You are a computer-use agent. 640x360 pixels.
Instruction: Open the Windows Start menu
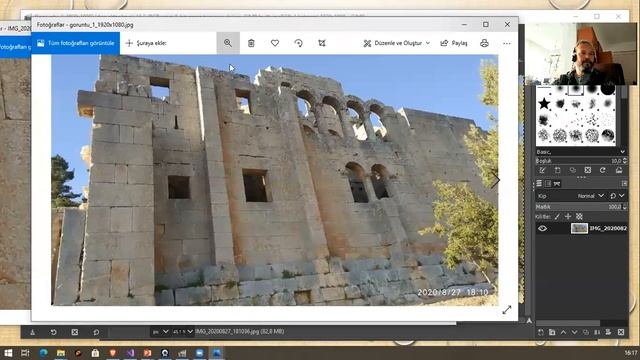pyautogui.click(x=8, y=353)
